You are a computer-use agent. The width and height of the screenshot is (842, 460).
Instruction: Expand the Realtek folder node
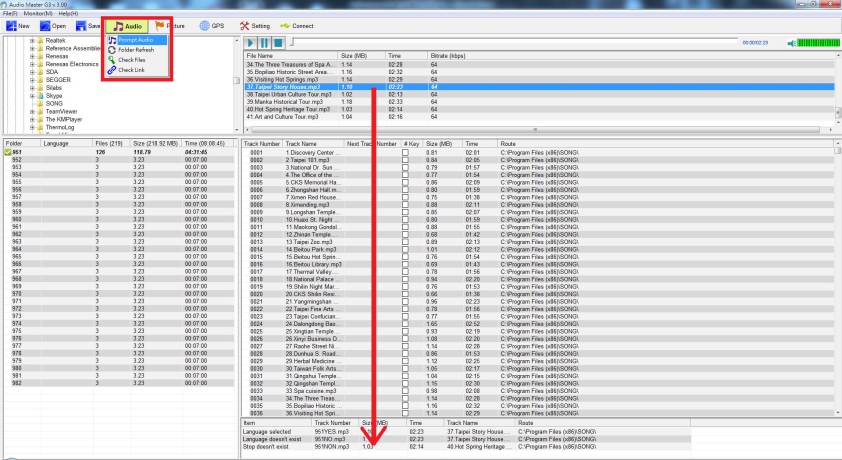tap(32, 40)
